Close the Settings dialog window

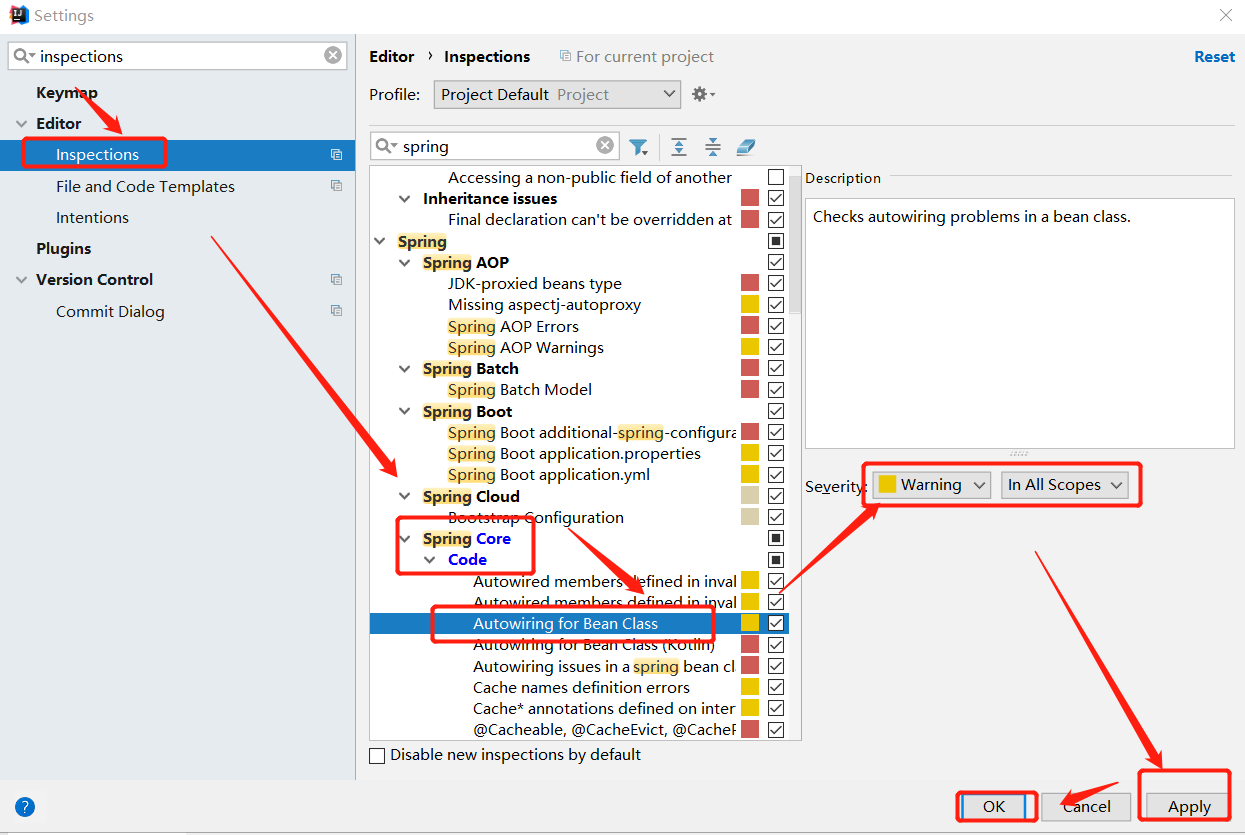1225,15
